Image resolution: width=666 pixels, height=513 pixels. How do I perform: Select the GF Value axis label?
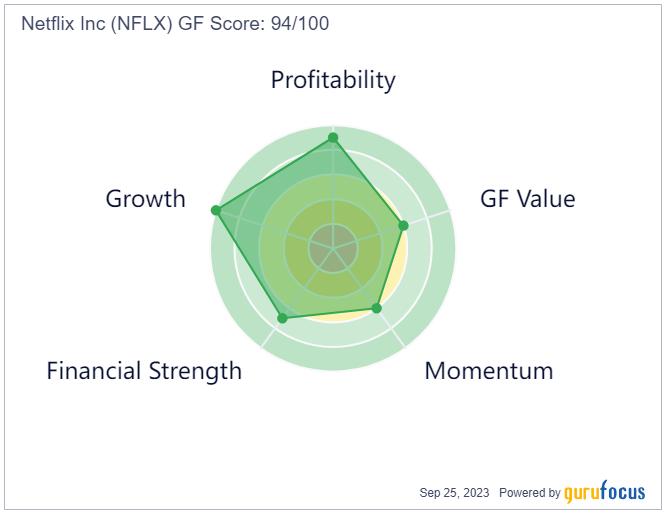pyautogui.click(x=528, y=199)
